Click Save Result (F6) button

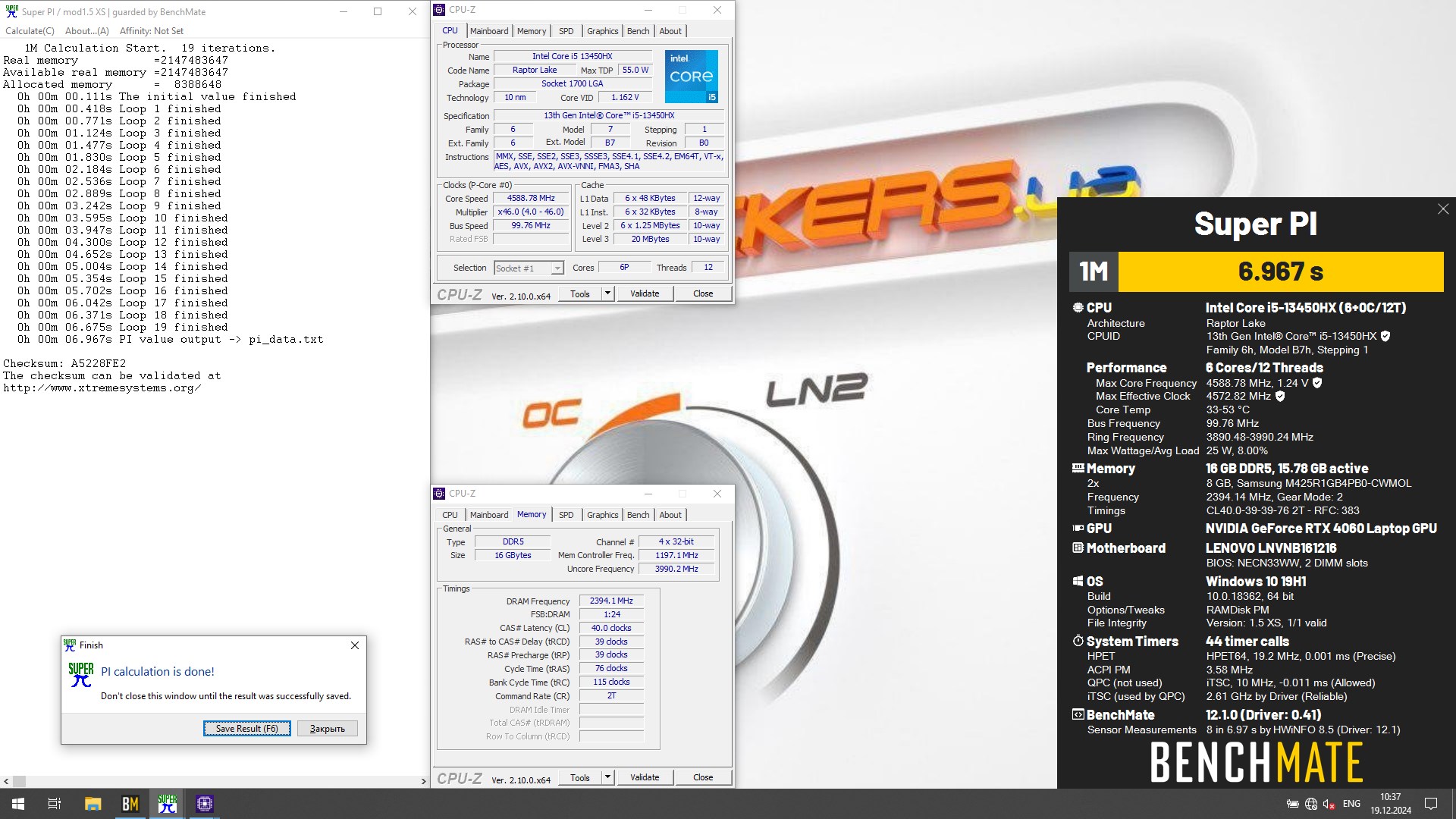point(247,729)
